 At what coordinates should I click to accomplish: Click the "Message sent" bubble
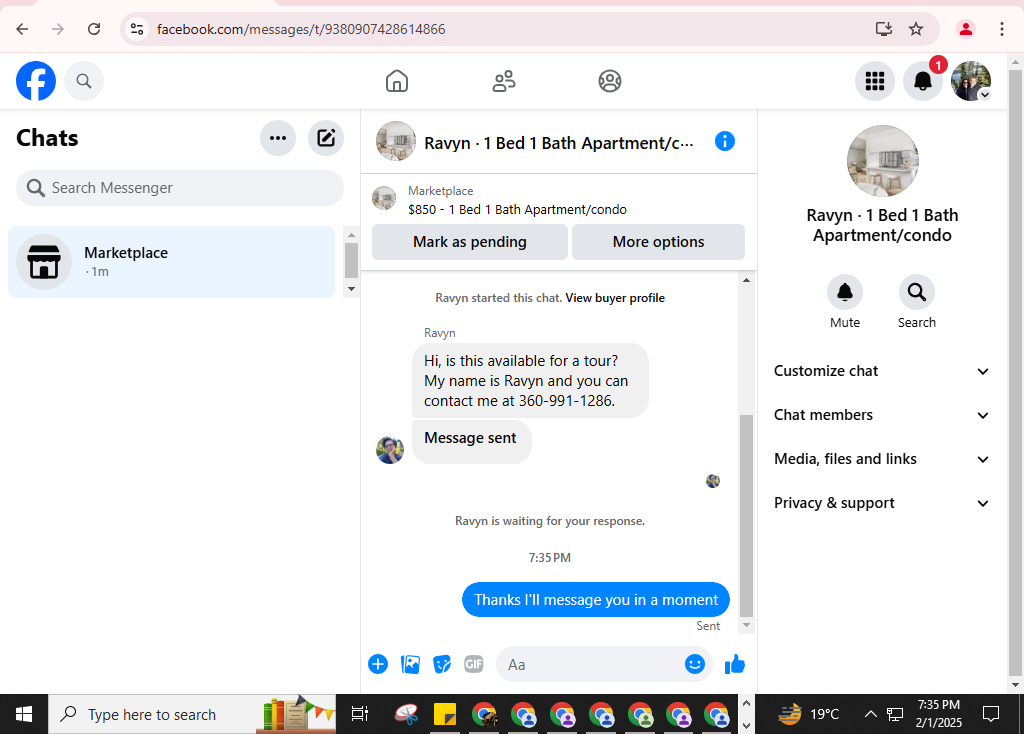[472, 442]
